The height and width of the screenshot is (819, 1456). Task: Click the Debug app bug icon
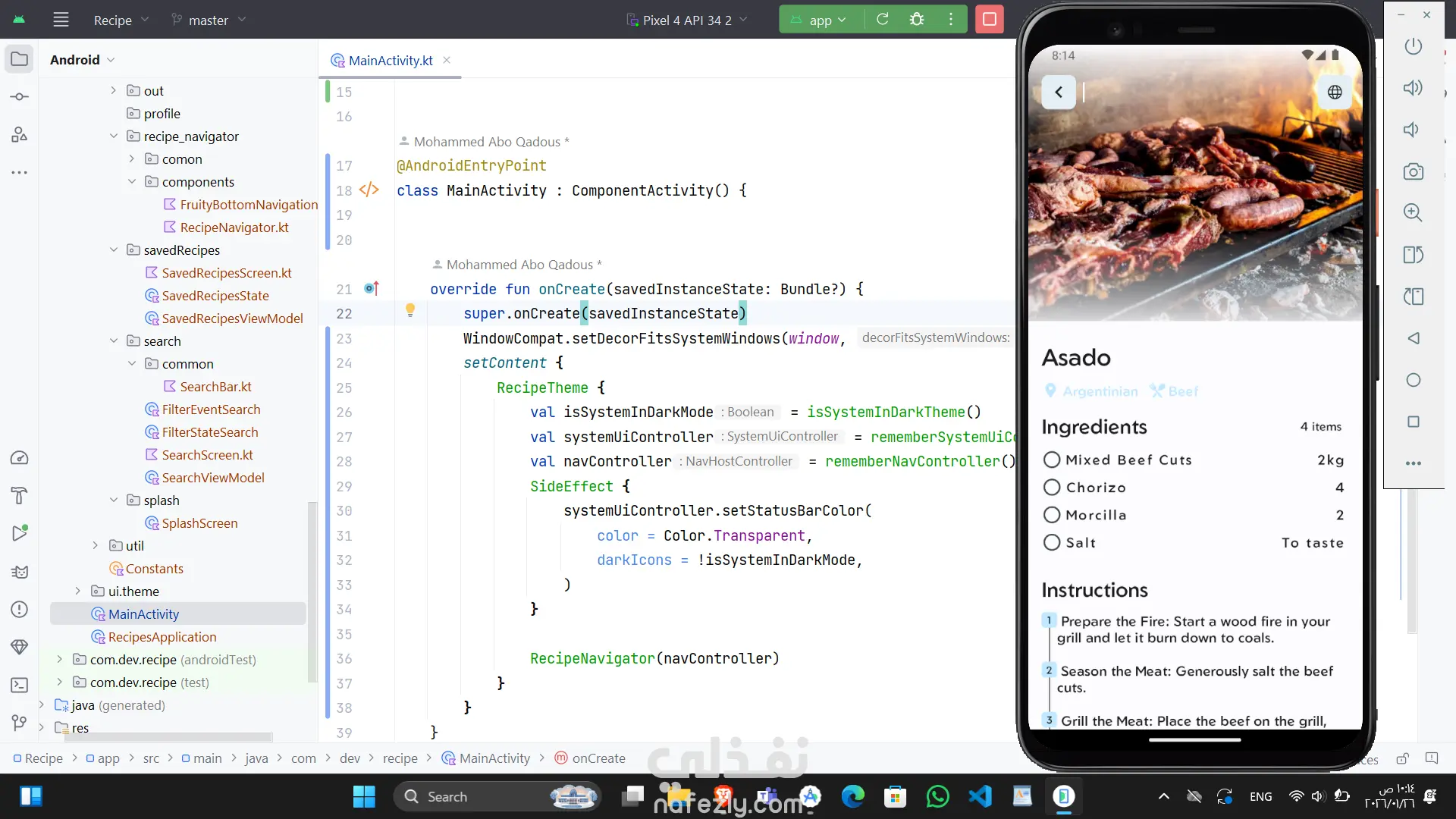click(917, 19)
